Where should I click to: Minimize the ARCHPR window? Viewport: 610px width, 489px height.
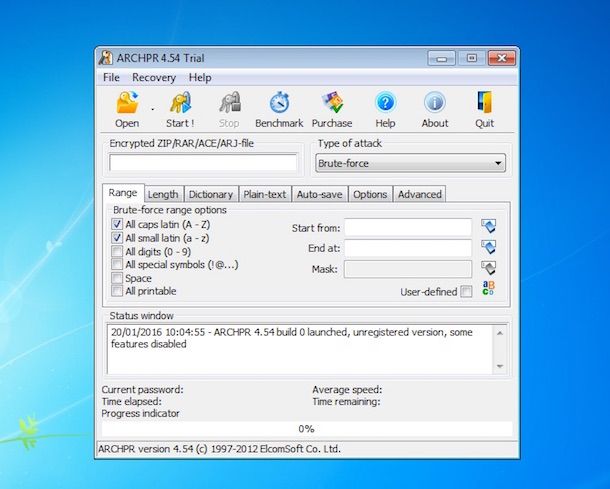click(441, 58)
